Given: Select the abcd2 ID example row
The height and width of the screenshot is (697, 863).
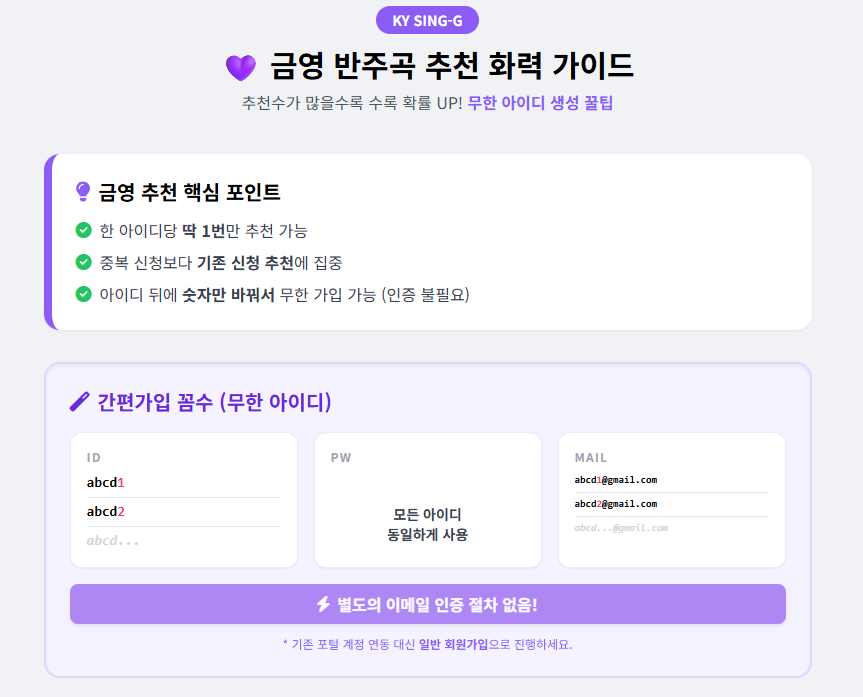Looking at the screenshot, I should tap(184, 512).
